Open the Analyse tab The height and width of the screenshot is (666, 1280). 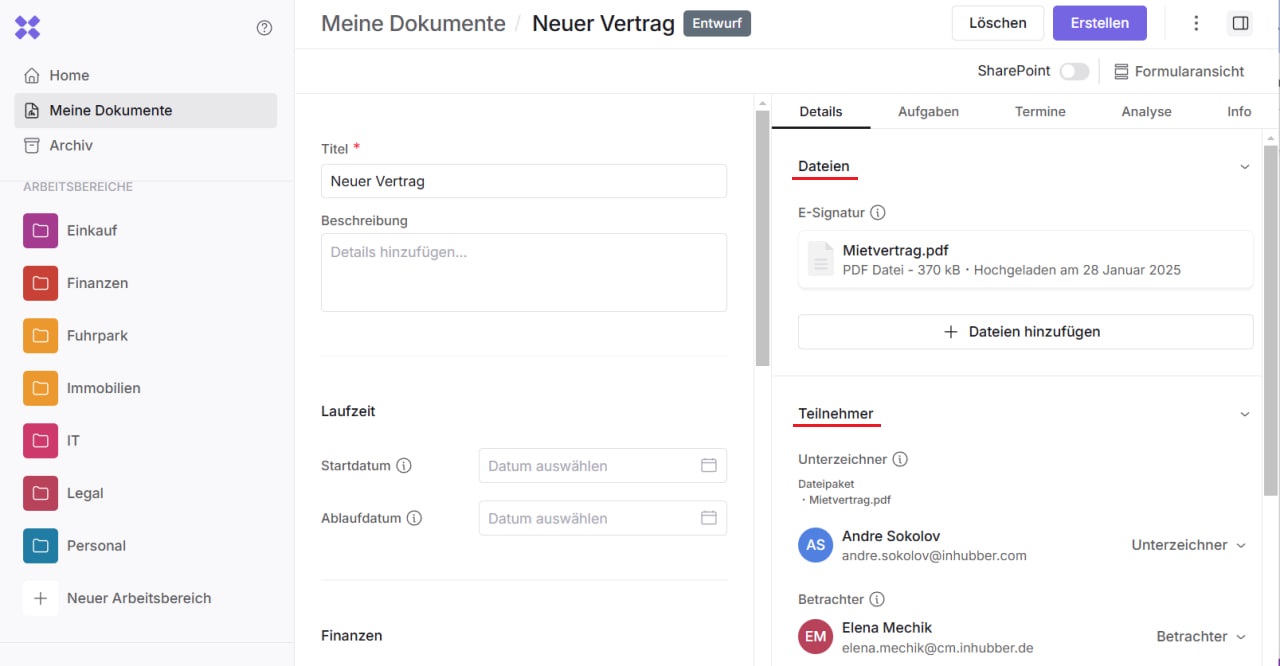click(1146, 112)
